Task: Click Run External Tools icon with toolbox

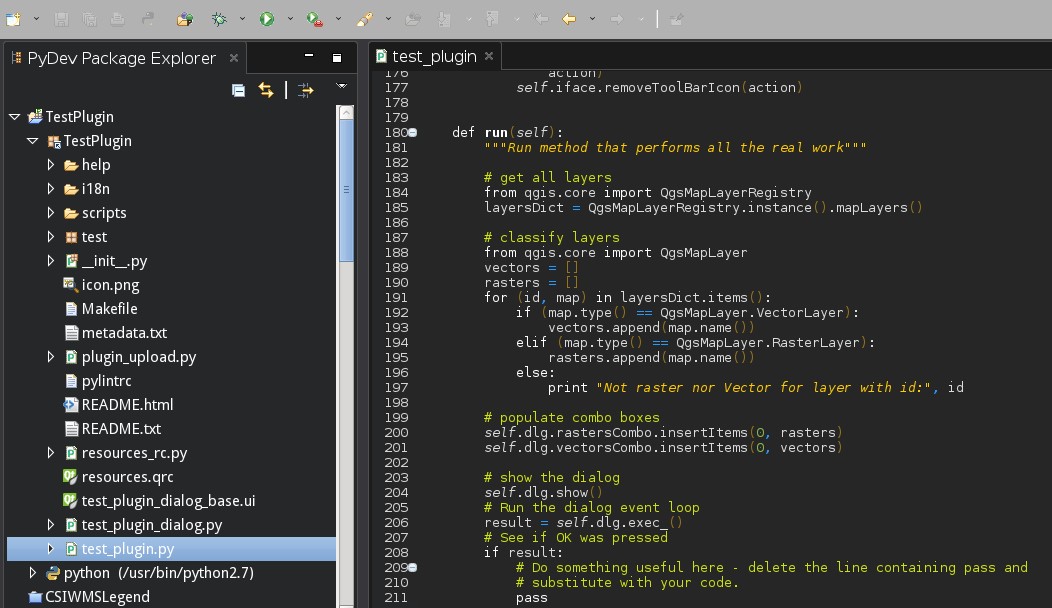Action: coord(315,19)
